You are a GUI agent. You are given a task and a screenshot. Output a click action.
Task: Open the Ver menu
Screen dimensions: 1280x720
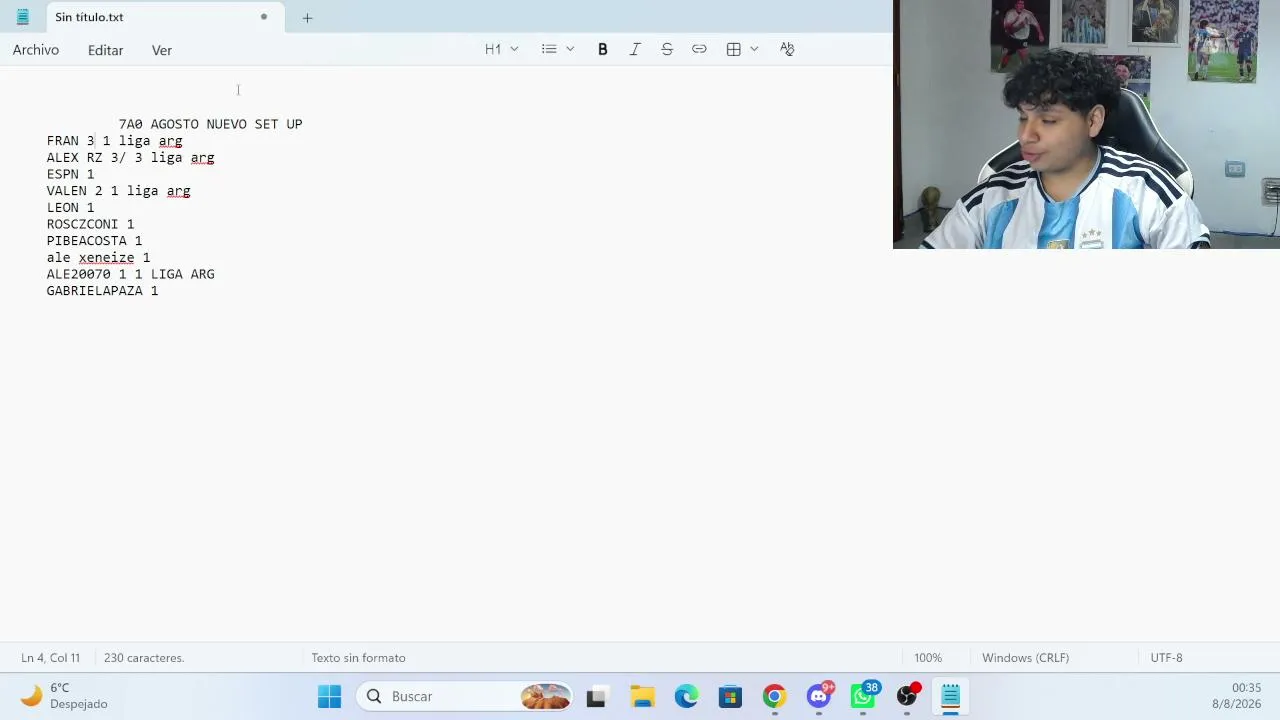pyautogui.click(x=162, y=50)
